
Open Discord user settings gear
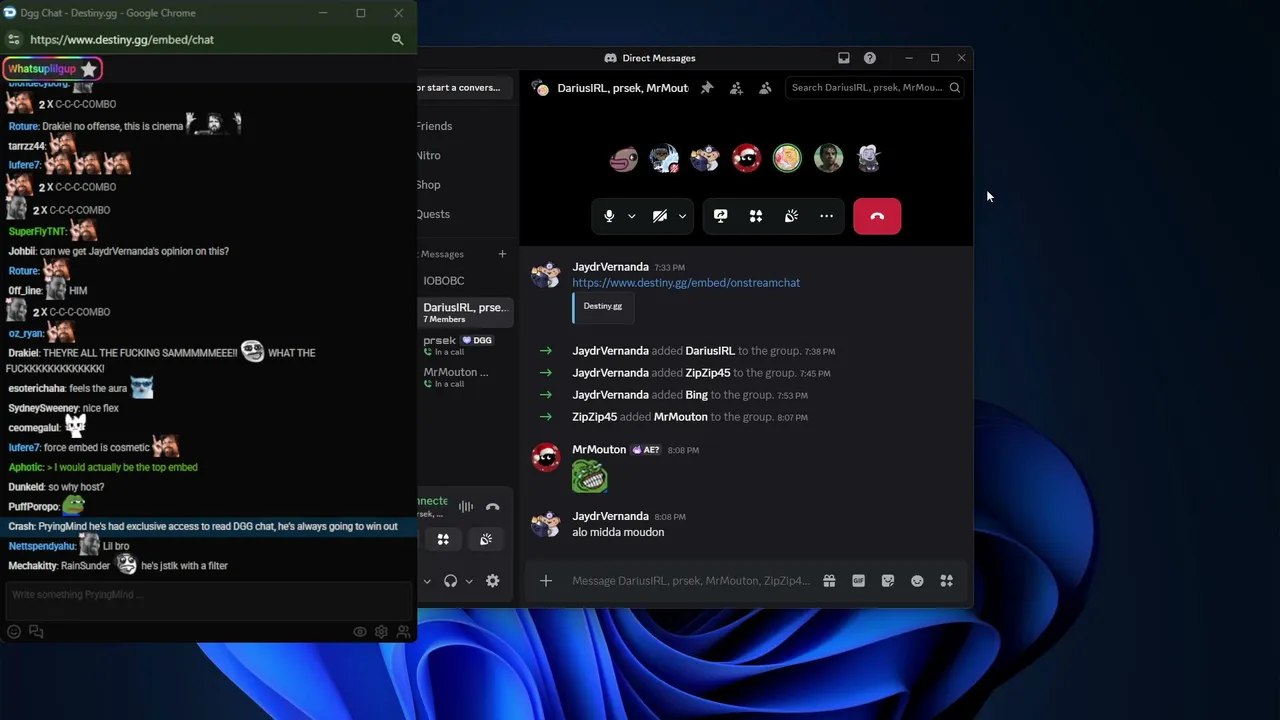pos(492,581)
